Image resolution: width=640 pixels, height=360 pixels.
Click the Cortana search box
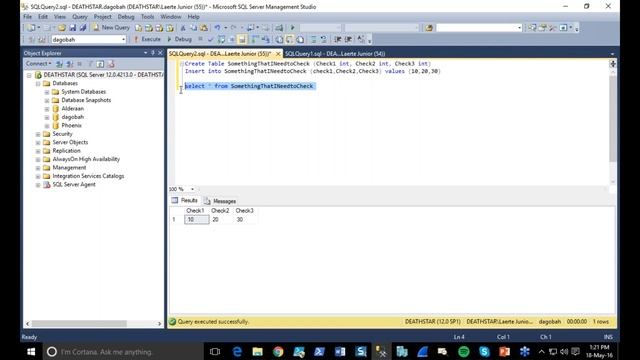[123, 351]
